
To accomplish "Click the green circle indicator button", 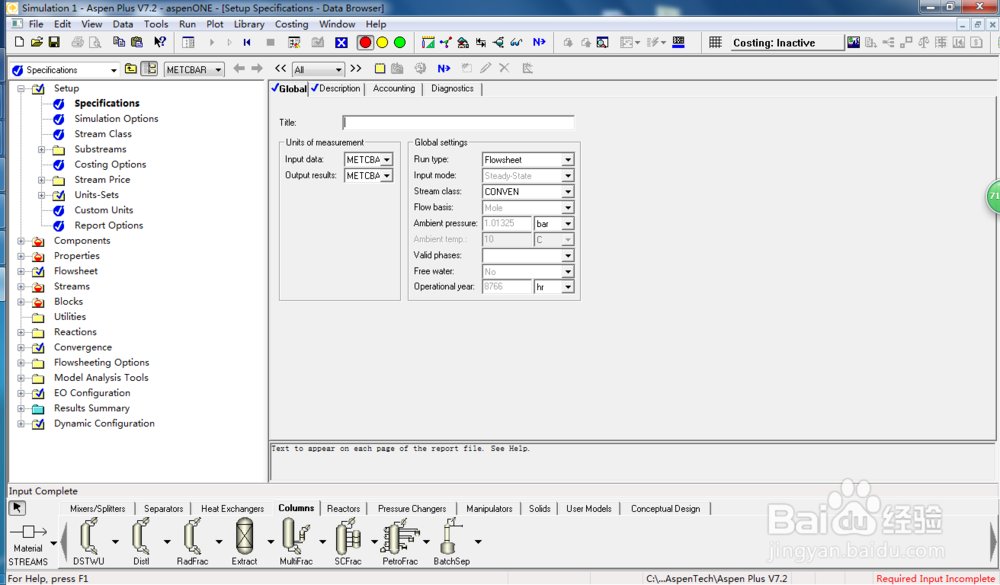I will 400,42.
